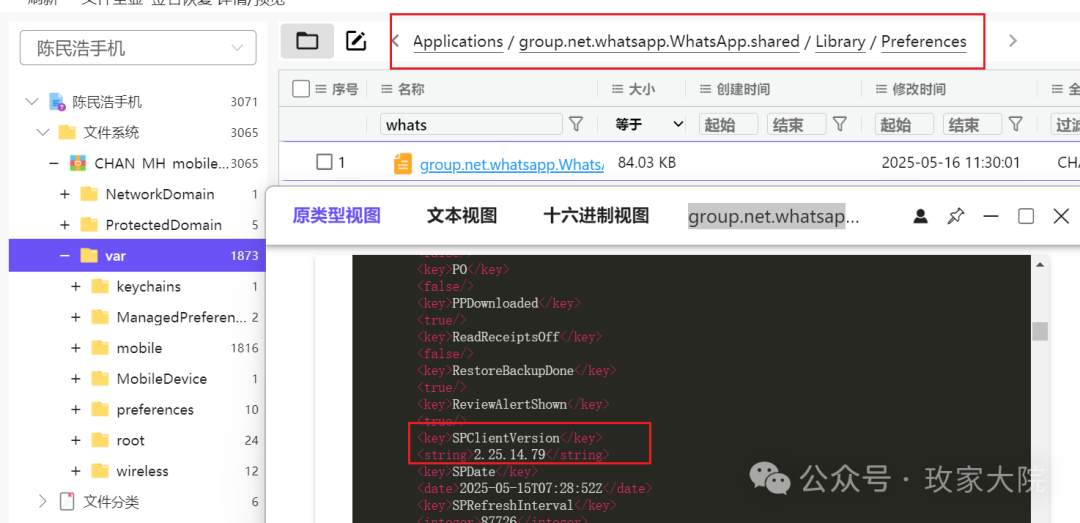Click the Preferences path segment
The image size is (1080, 523).
pos(924,41)
